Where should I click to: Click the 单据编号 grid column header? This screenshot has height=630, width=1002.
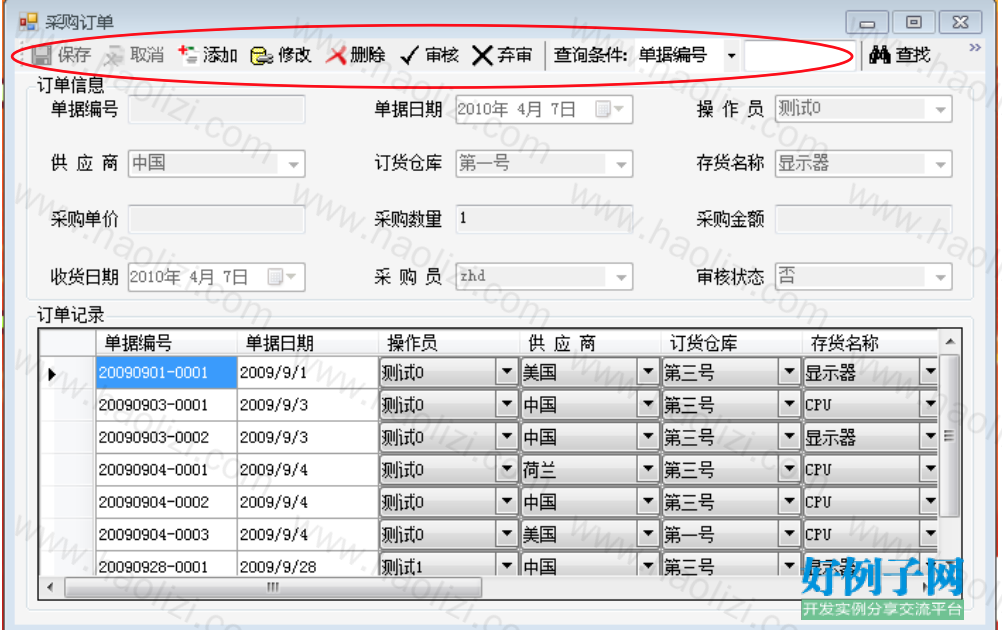[166, 343]
